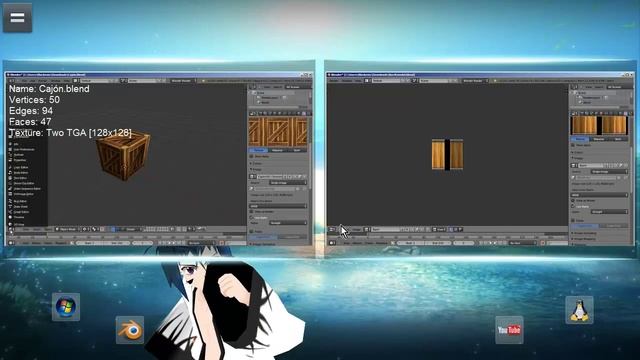This screenshot has width=640, height=360.
Task: Toggle Fields checkbox in left window
Action: tap(251, 231)
